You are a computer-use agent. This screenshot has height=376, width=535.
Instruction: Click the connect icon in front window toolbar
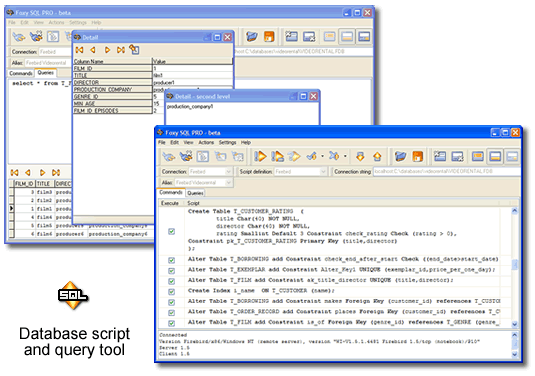click(x=169, y=157)
